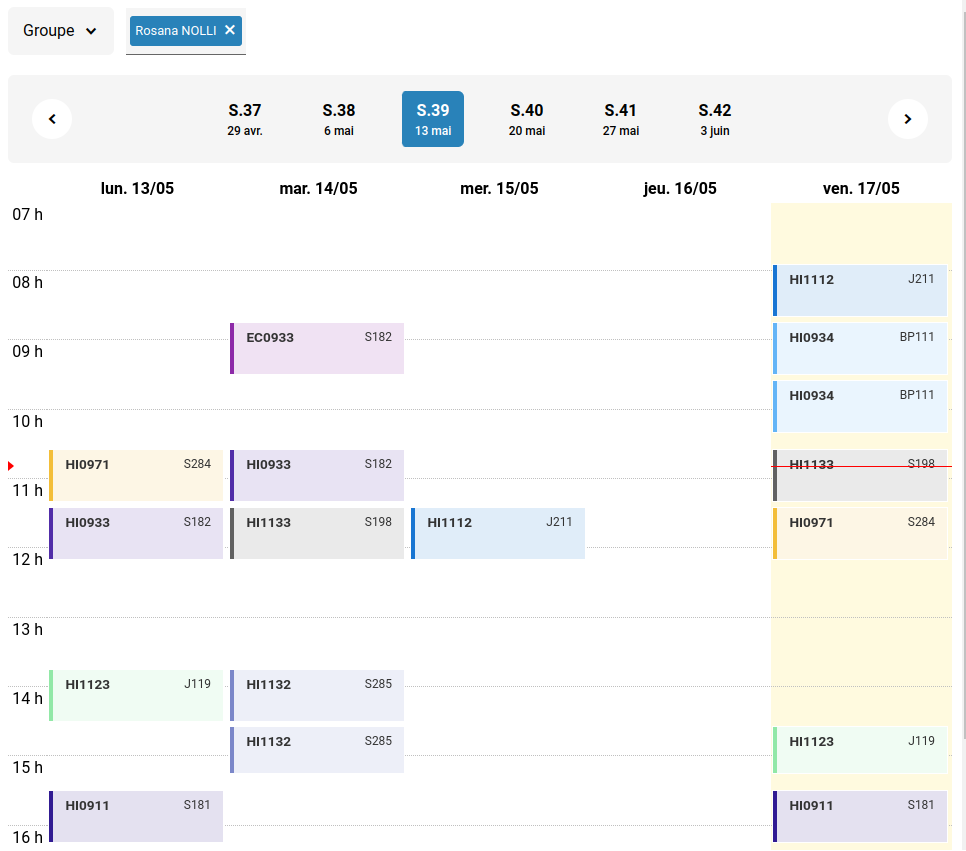Go to next weeks with right arrow
The width and height of the screenshot is (966, 851).
click(907, 119)
